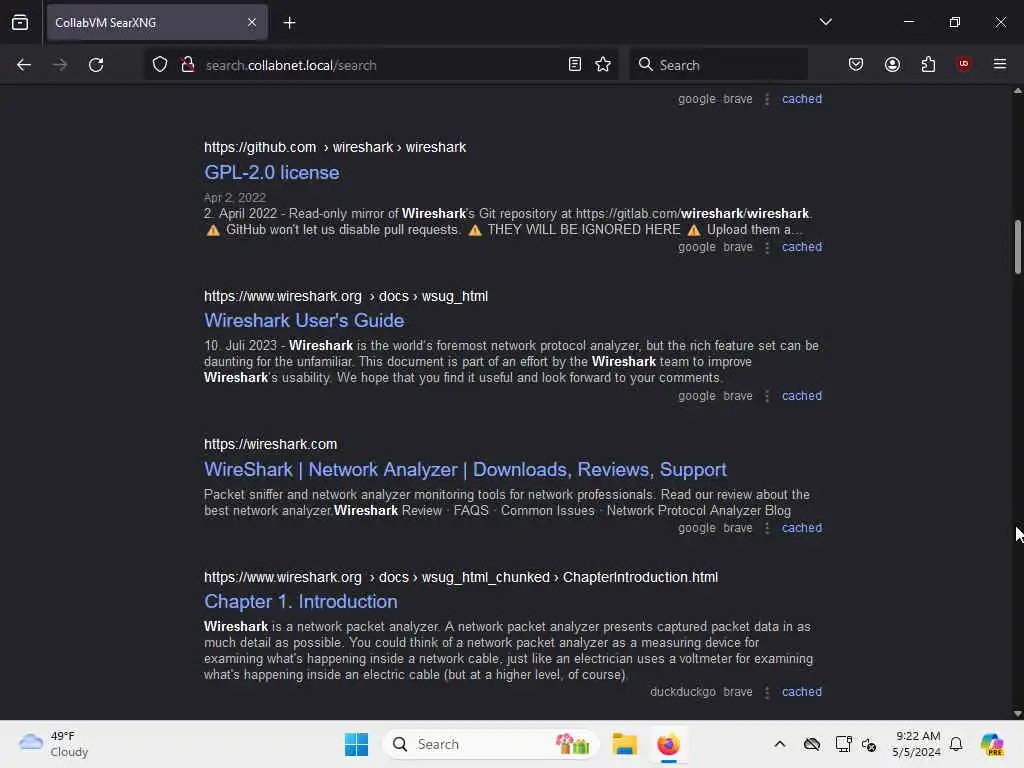Viewport: 1024px width, 768px height.
Task: Open WireShark Network Analyzer Downloads result
Action: [465, 470]
